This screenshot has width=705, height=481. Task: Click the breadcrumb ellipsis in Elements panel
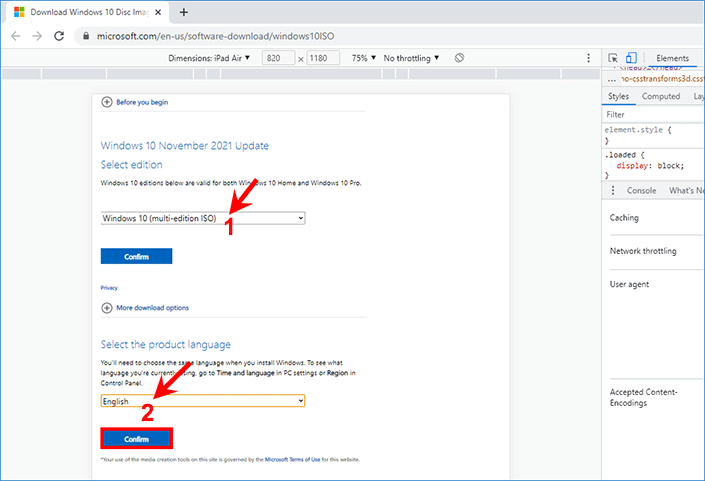pyautogui.click(x=611, y=80)
